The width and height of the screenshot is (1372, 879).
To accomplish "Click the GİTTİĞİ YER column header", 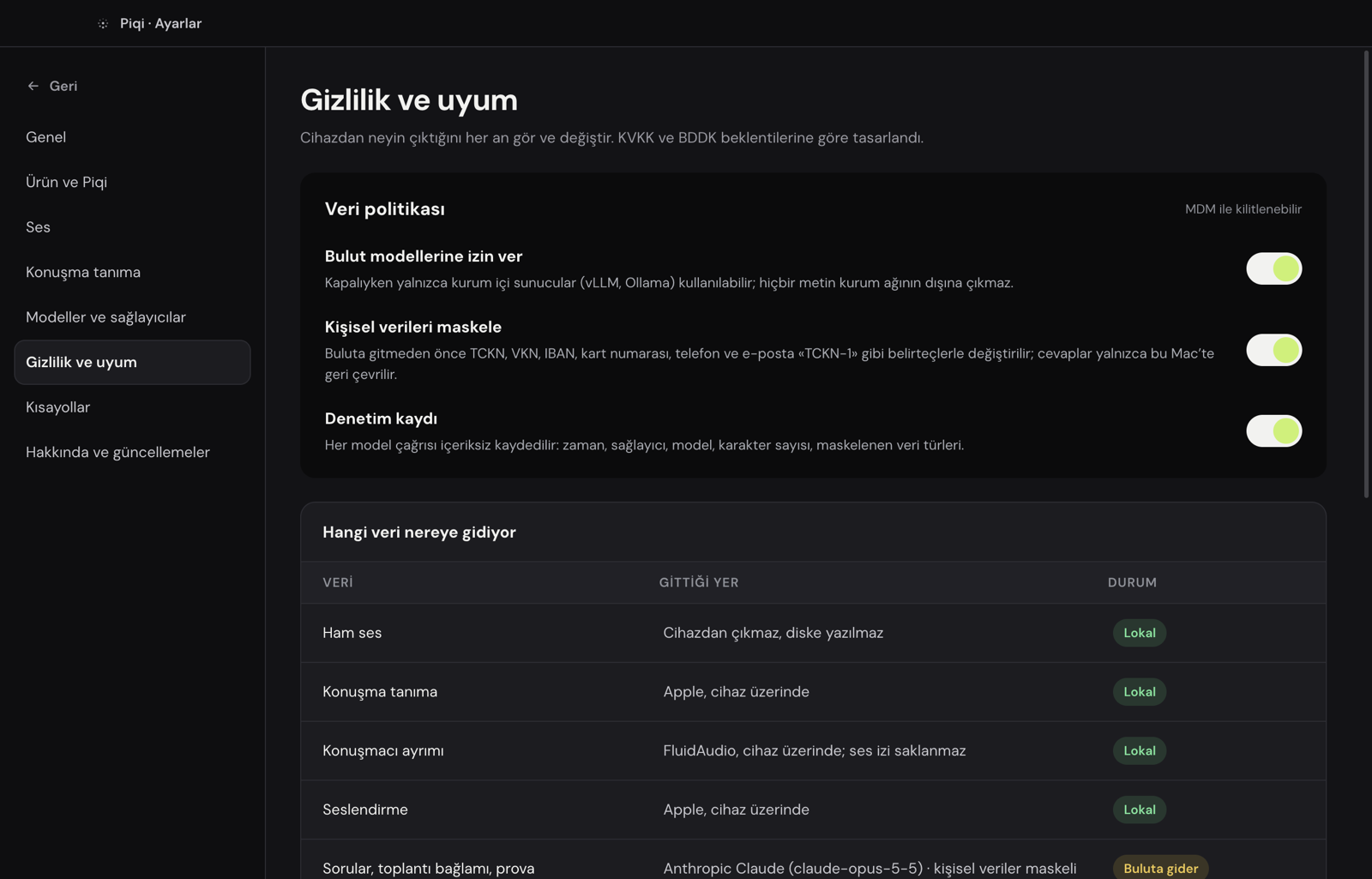I will [699, 582].
